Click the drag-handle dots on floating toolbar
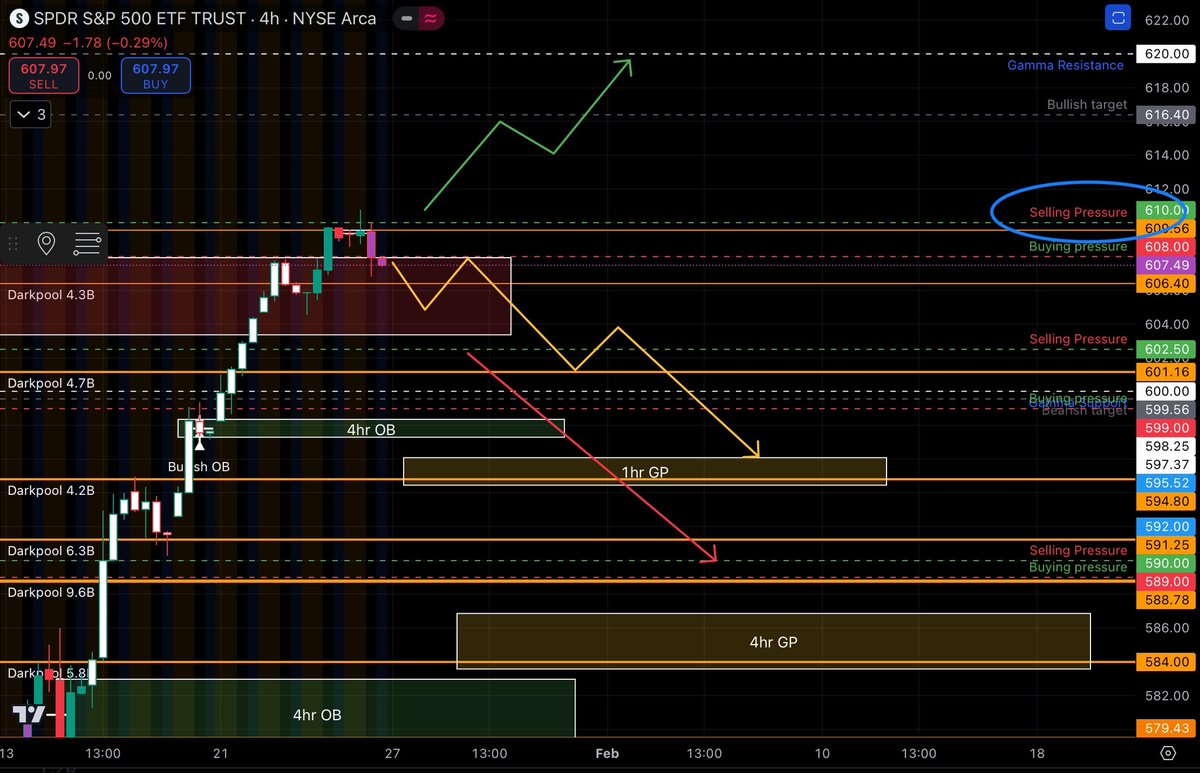1200x773 pixels. coord(14,243)
